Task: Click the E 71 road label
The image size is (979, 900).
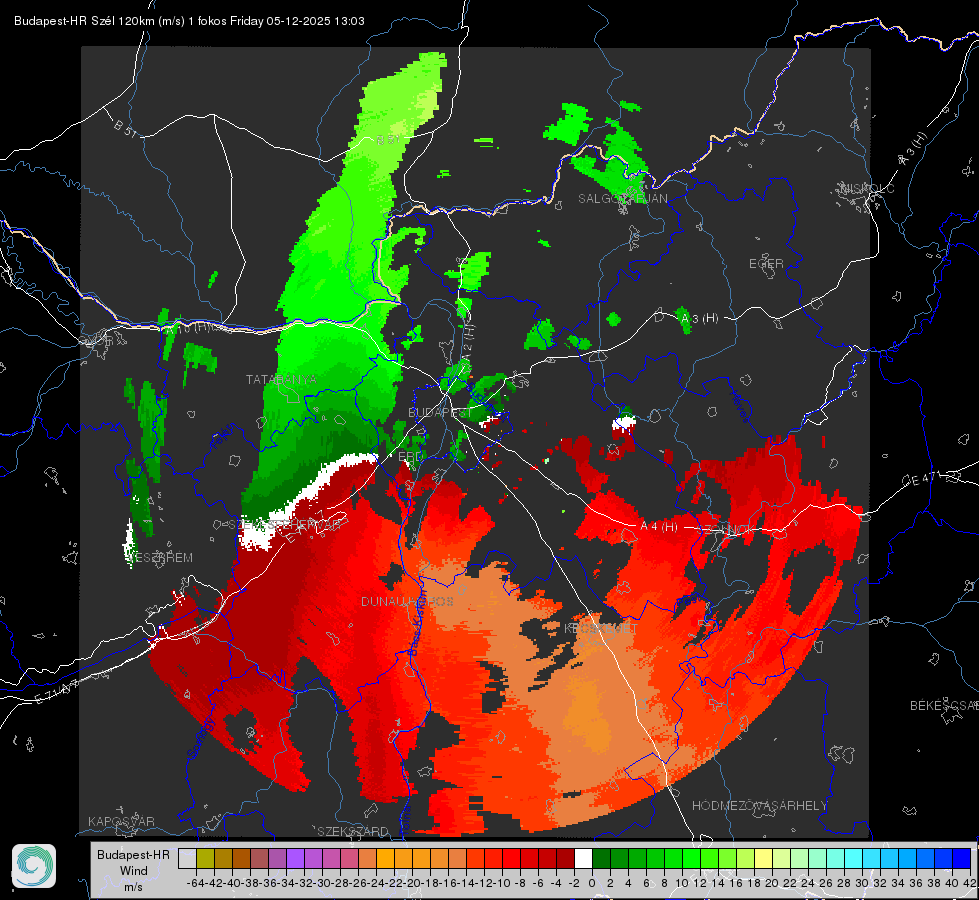Action: point(57,691)
